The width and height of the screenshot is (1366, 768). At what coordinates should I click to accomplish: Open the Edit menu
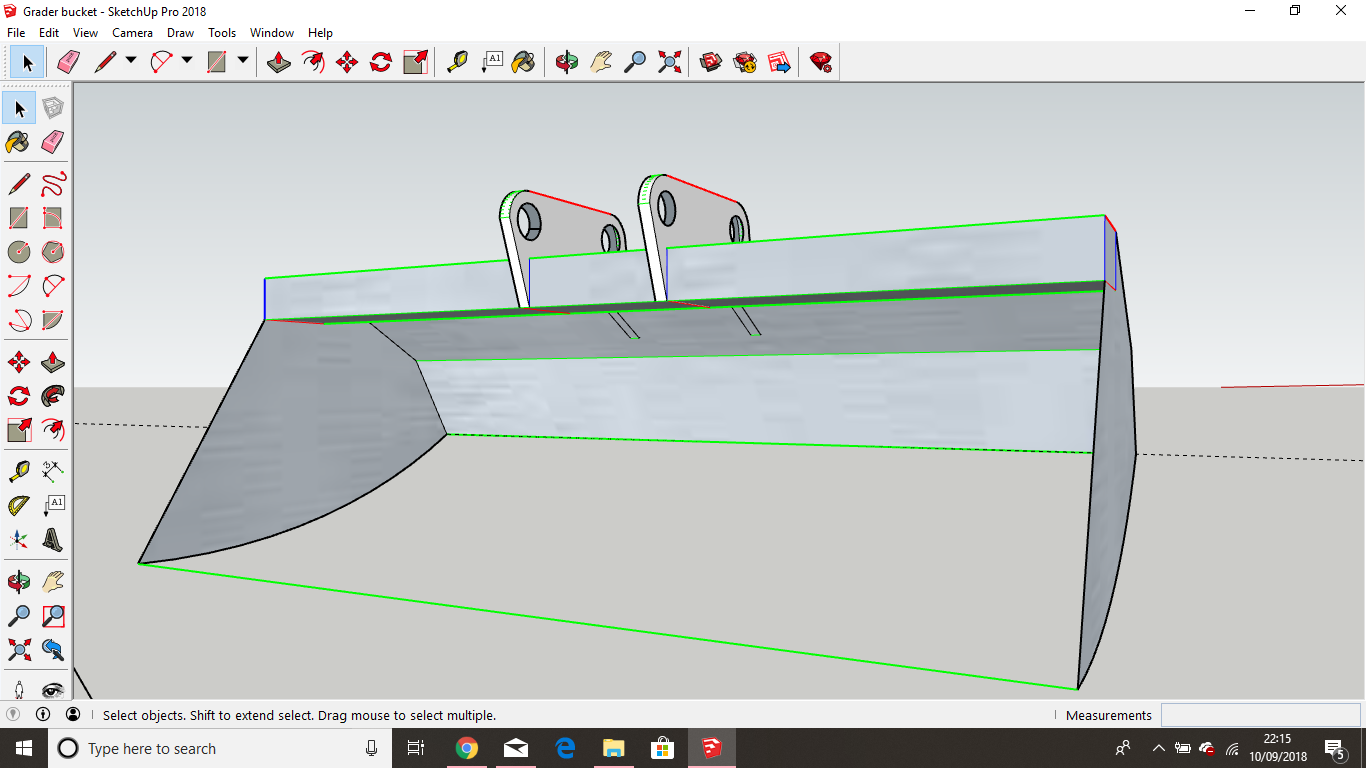(x=49, y=33)
